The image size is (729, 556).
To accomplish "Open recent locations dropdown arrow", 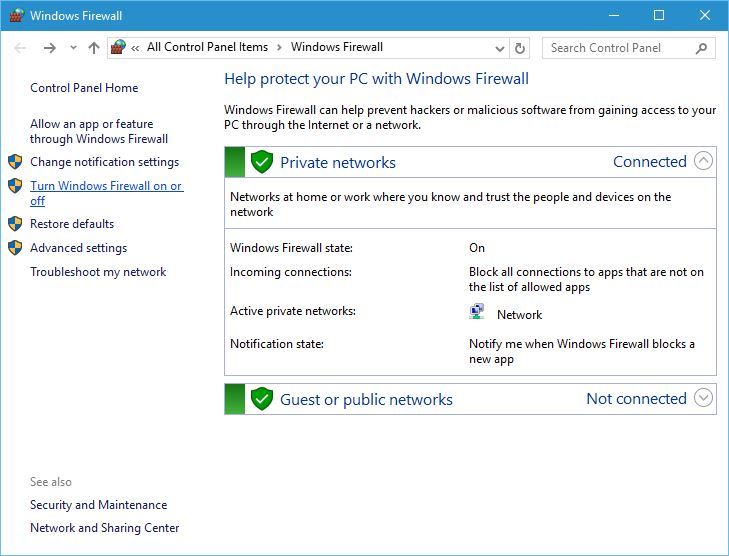I will point(73,47).
